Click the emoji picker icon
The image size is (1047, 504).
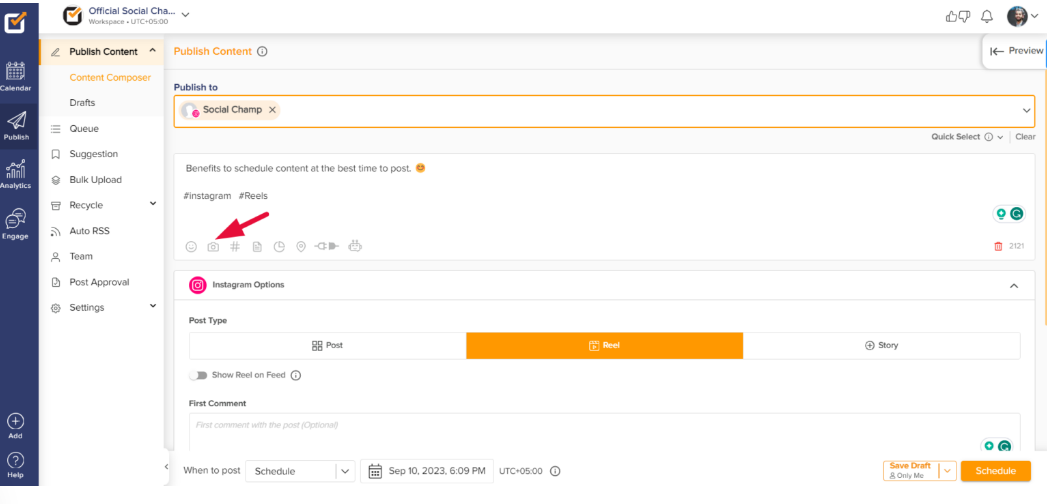pyautogui.click(x=191, y=247)
